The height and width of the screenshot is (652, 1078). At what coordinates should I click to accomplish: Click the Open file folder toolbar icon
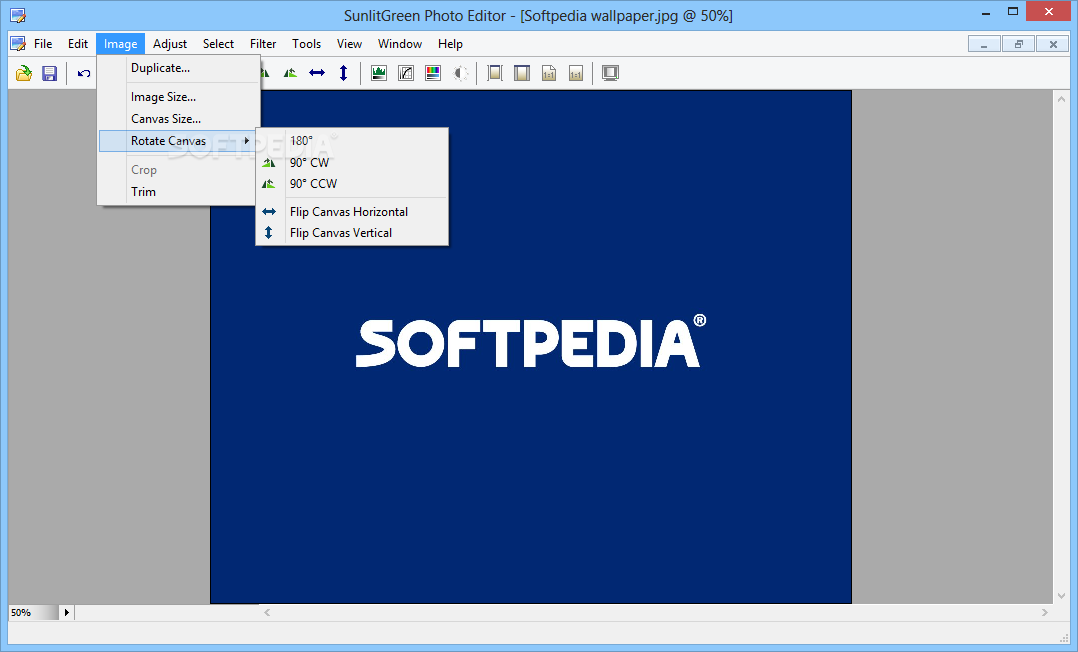(x=24, y=73)
